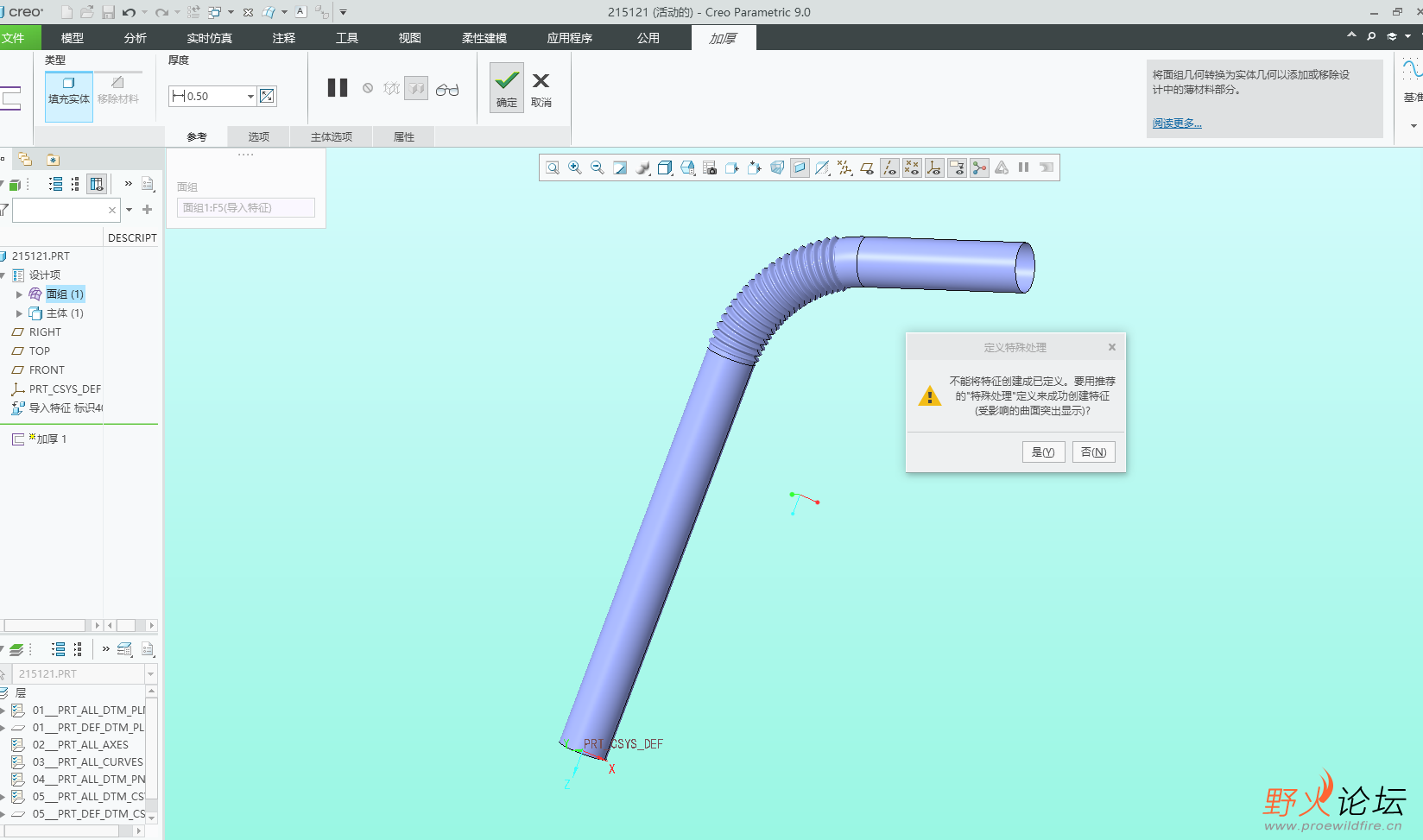Click 否(N) in the warning dialog
This screenshot has width=1423, height=840.
click(1094, 452)
